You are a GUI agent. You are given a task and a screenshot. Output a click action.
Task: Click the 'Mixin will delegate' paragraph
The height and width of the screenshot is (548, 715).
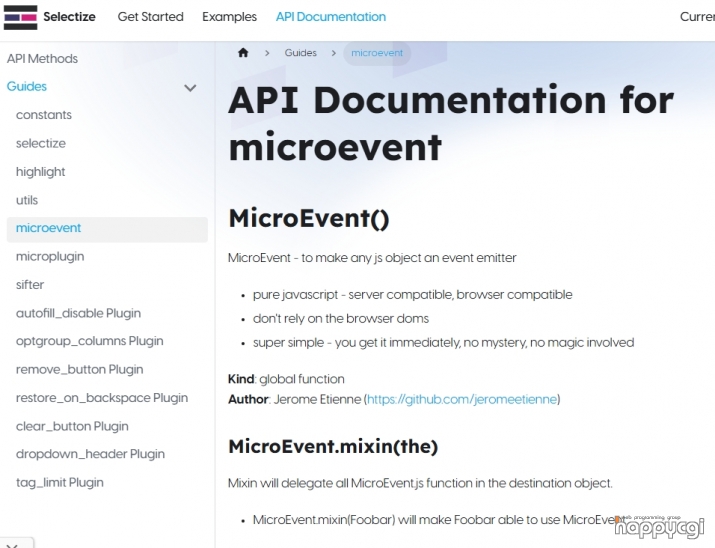420,483
